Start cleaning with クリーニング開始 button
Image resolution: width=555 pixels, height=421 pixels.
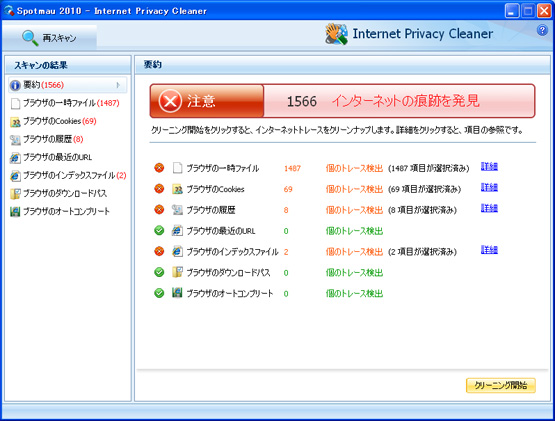point(500,386)
